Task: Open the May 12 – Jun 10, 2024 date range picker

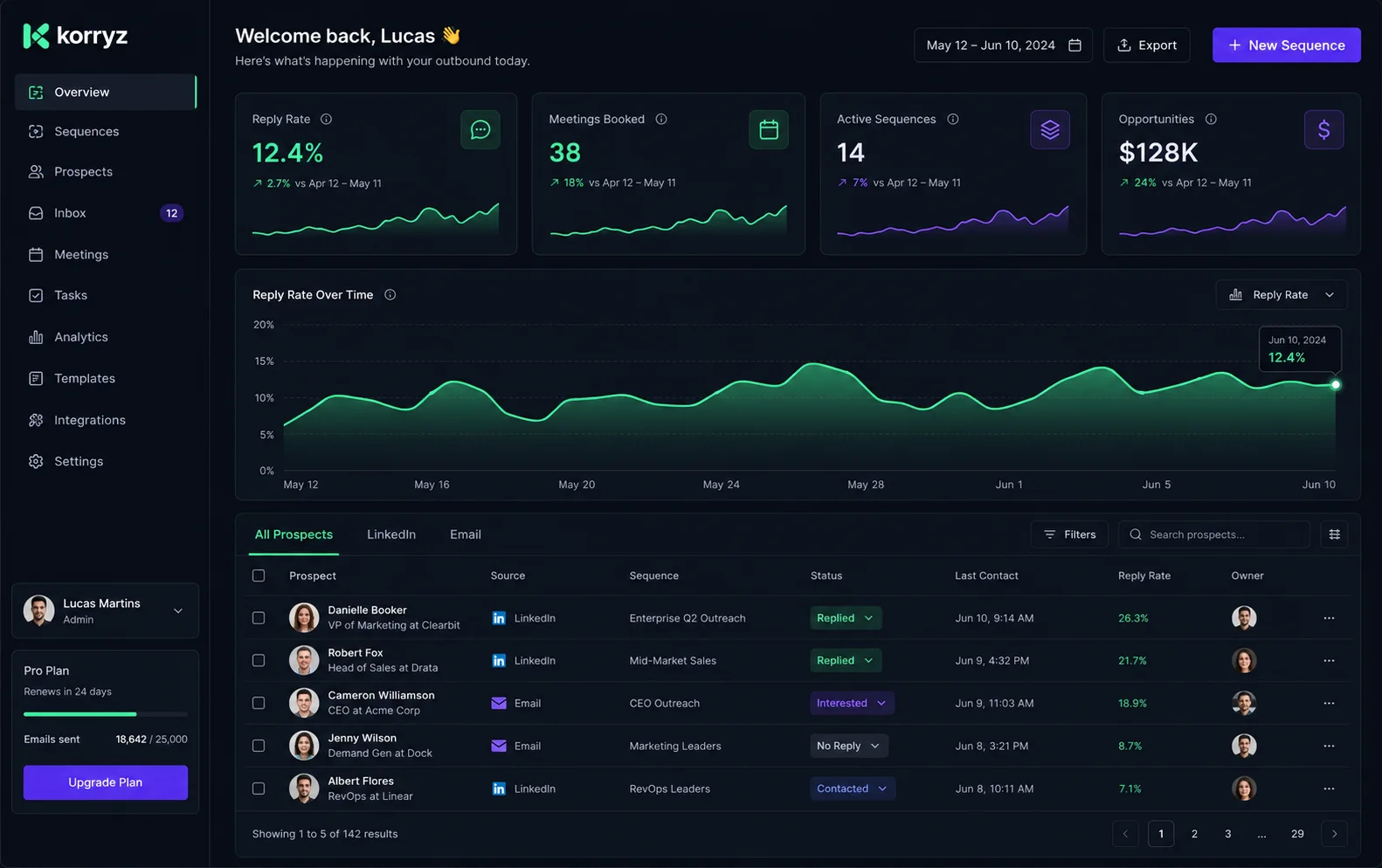Action: pyautogui.click(x=1003, y=45)
